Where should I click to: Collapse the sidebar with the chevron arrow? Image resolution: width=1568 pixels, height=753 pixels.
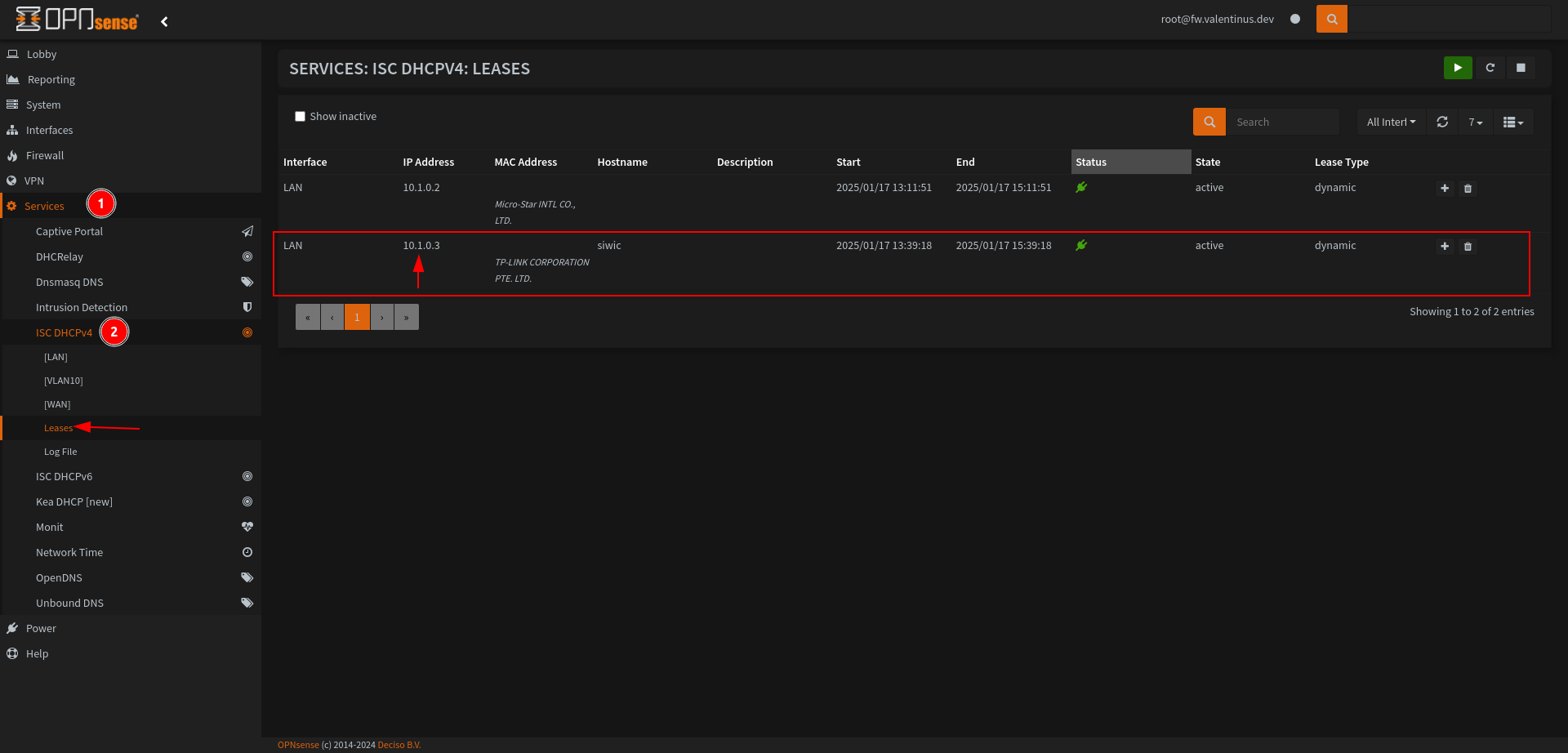tap(164, 21)
